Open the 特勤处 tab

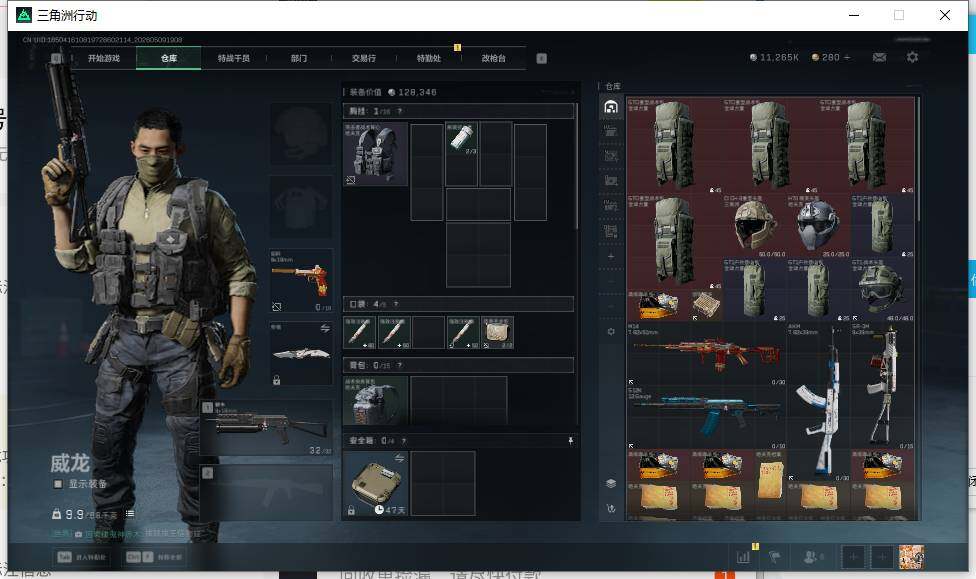point(428,58)
